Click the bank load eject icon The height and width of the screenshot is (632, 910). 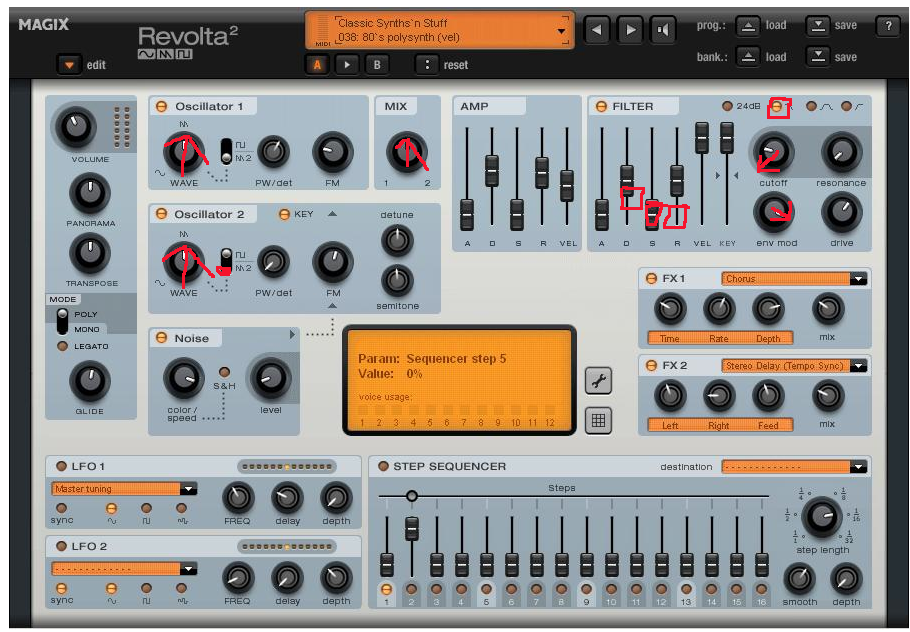pyautogui.click(x=748, y=57)
